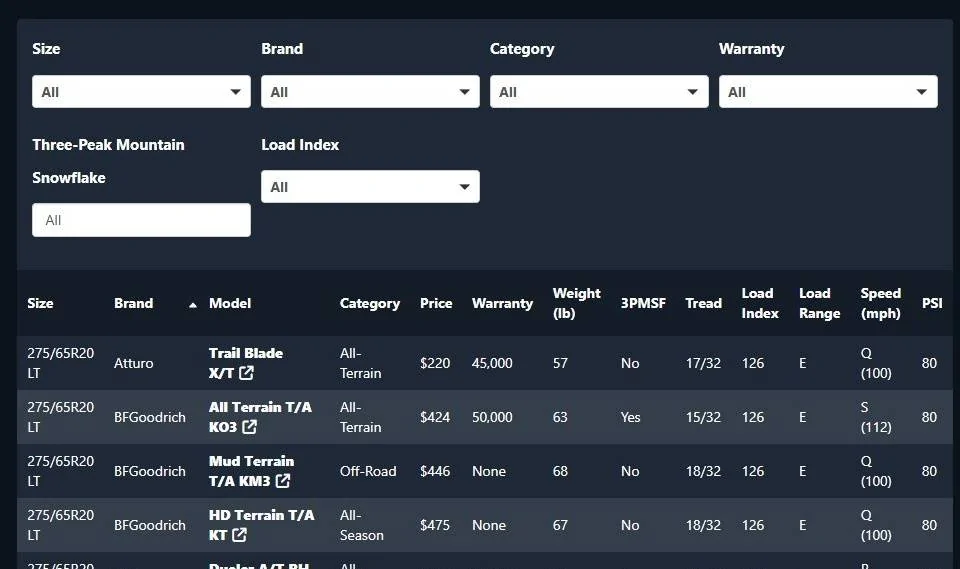
Task: Click the weight value 57
Action: click(560, 363)
